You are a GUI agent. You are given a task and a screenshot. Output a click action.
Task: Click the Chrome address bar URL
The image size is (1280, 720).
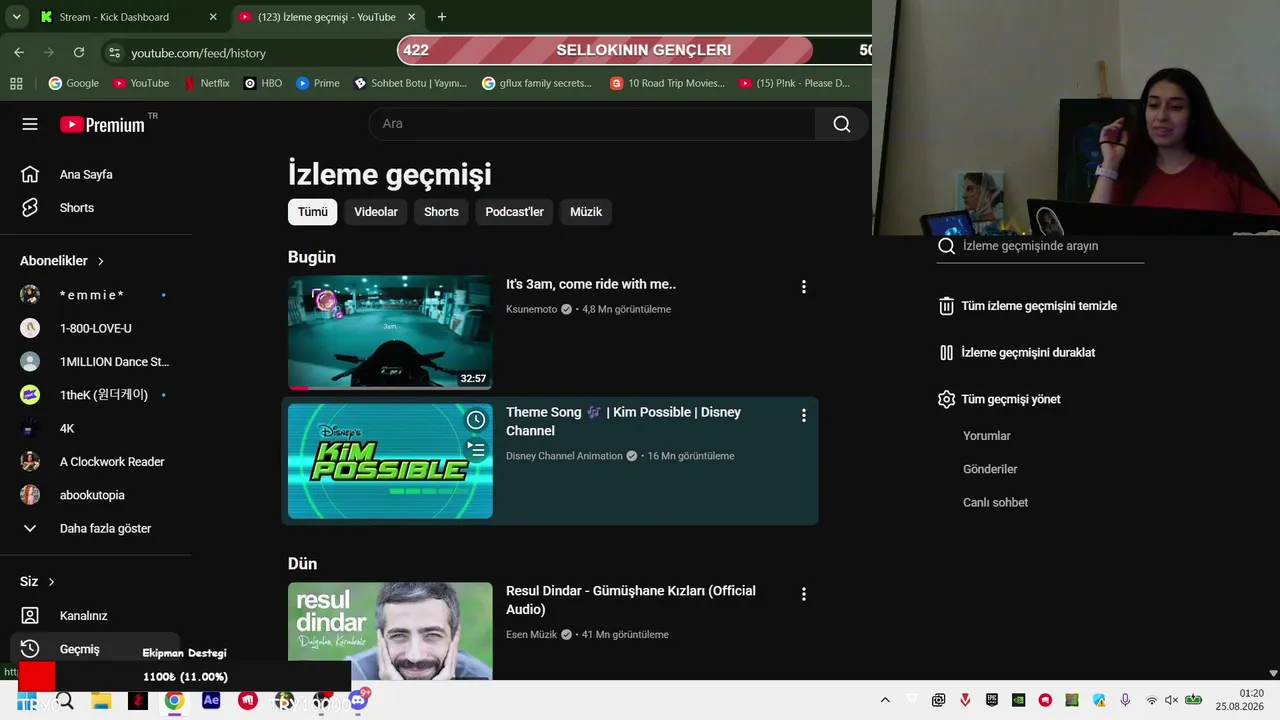pos(198,52)
